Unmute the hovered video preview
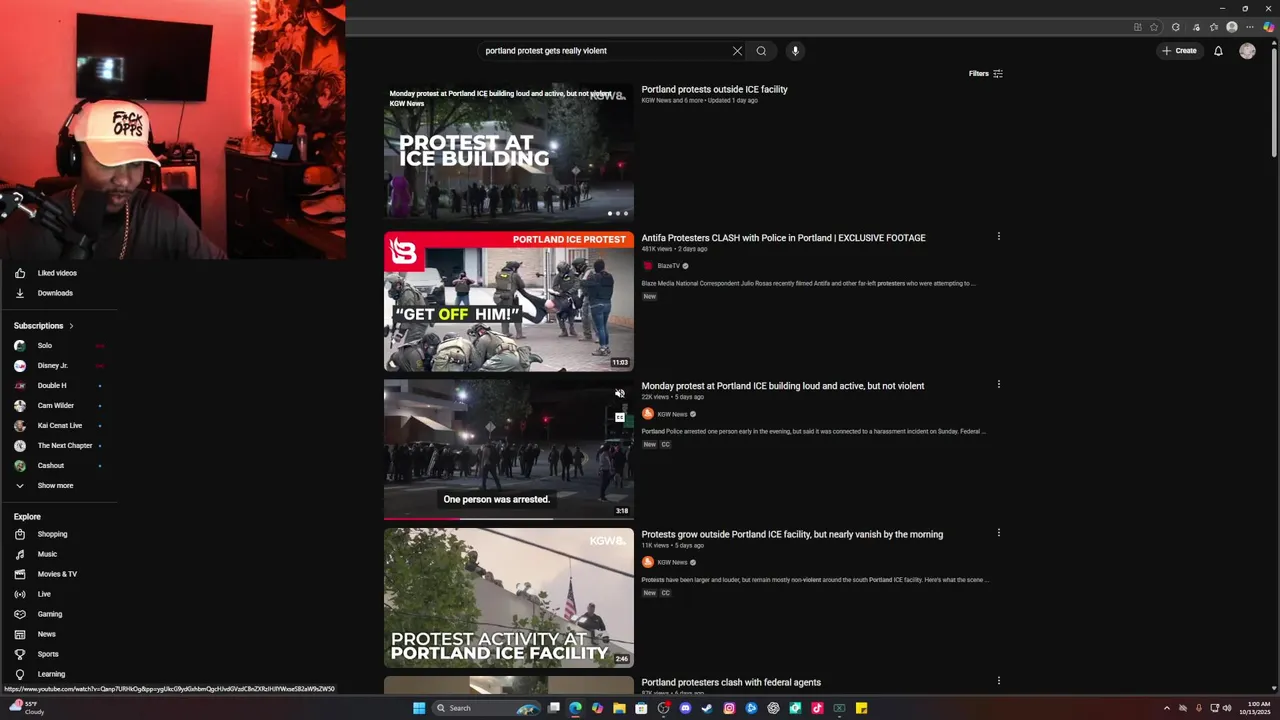Screen dimensions: 1280x720 pyautogui.click(x=620, y=394)
